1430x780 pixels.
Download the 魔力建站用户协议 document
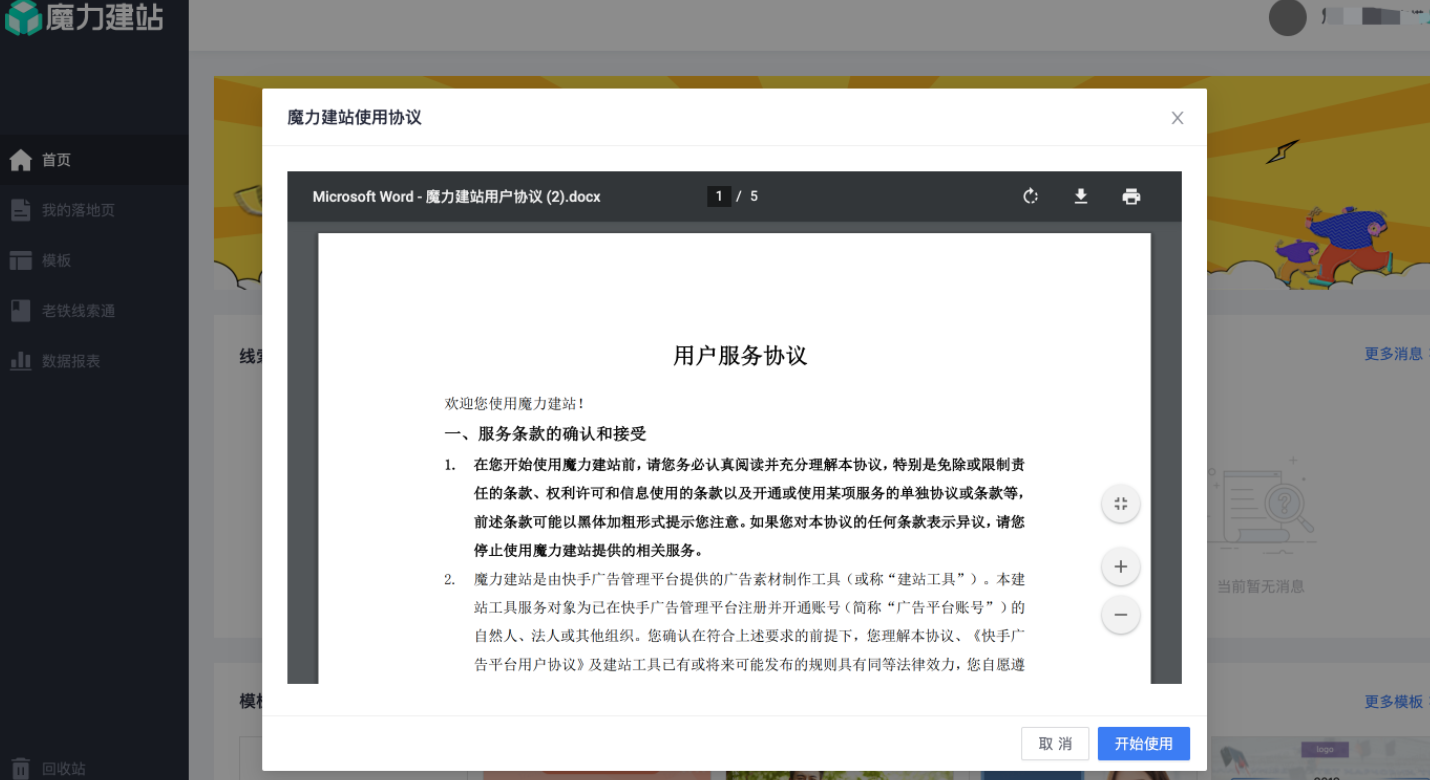1081,196
